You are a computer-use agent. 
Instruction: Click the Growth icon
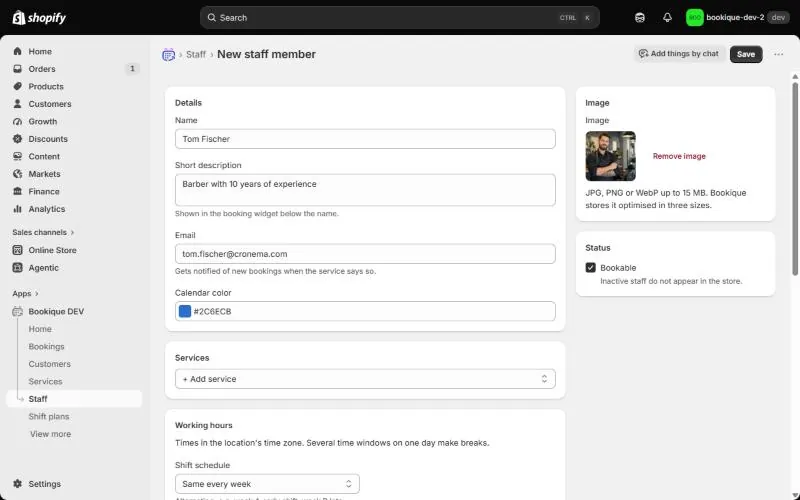click(x=18, y=121)
